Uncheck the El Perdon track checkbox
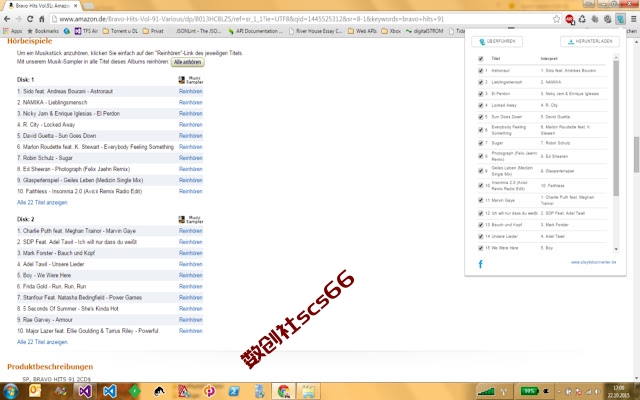 [x=481, y=93]
